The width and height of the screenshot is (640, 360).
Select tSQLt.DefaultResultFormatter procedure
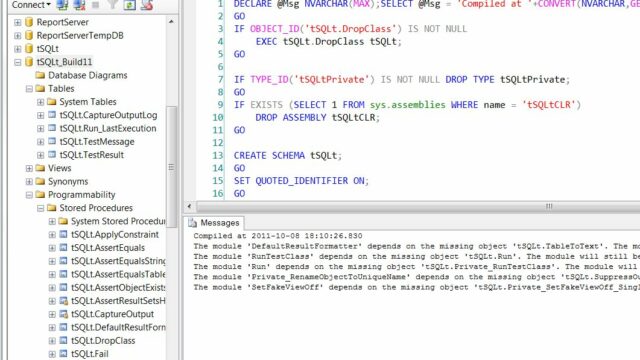click(118, 327)
